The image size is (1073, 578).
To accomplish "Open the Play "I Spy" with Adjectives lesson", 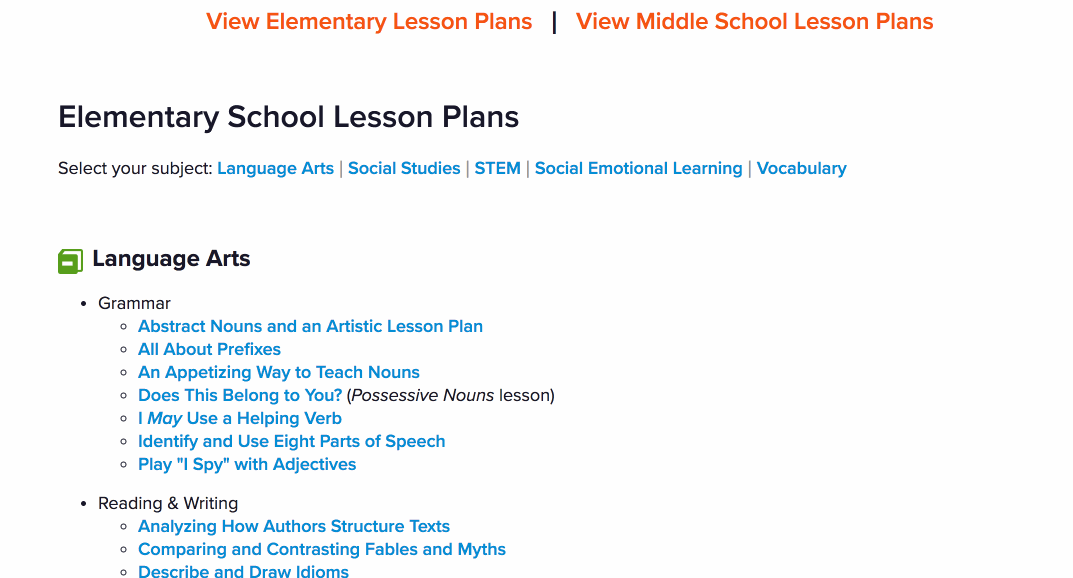I will [x=247, y=464].
